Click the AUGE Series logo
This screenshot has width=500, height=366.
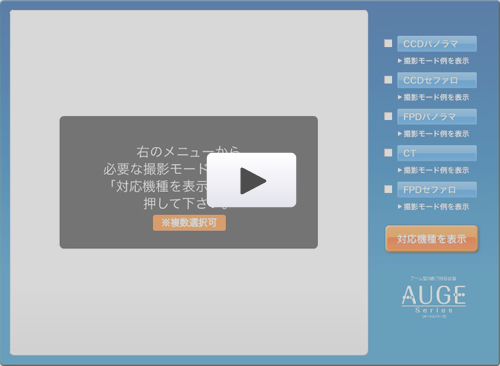tap(433, 297)
